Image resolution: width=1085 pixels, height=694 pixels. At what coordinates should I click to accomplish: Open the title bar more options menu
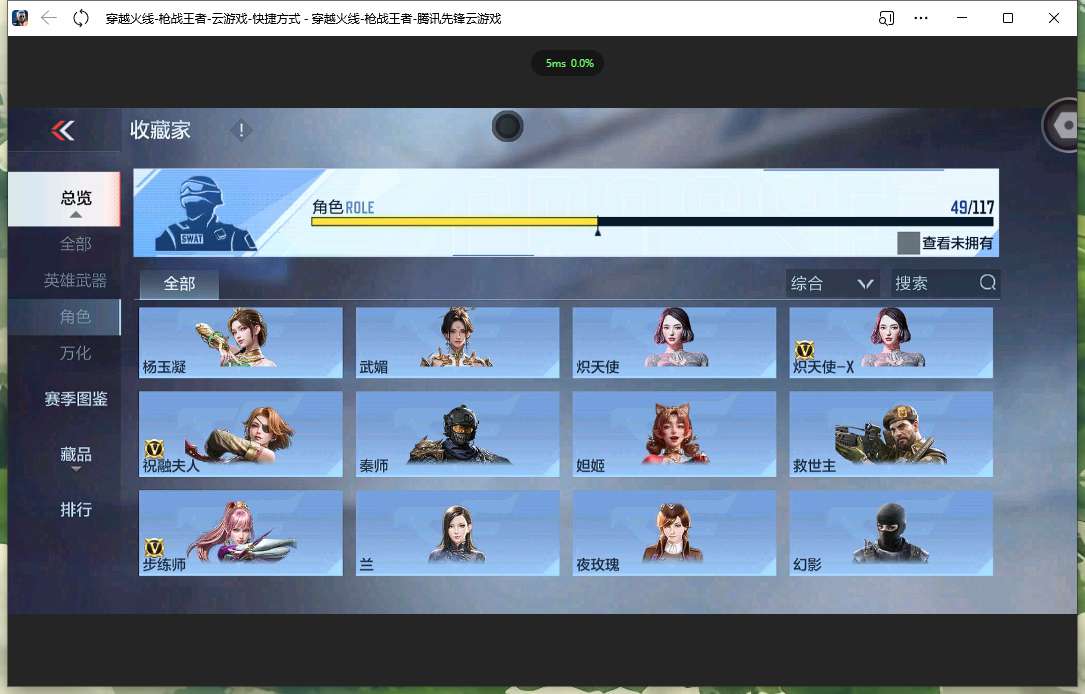(x=920, y=18)
